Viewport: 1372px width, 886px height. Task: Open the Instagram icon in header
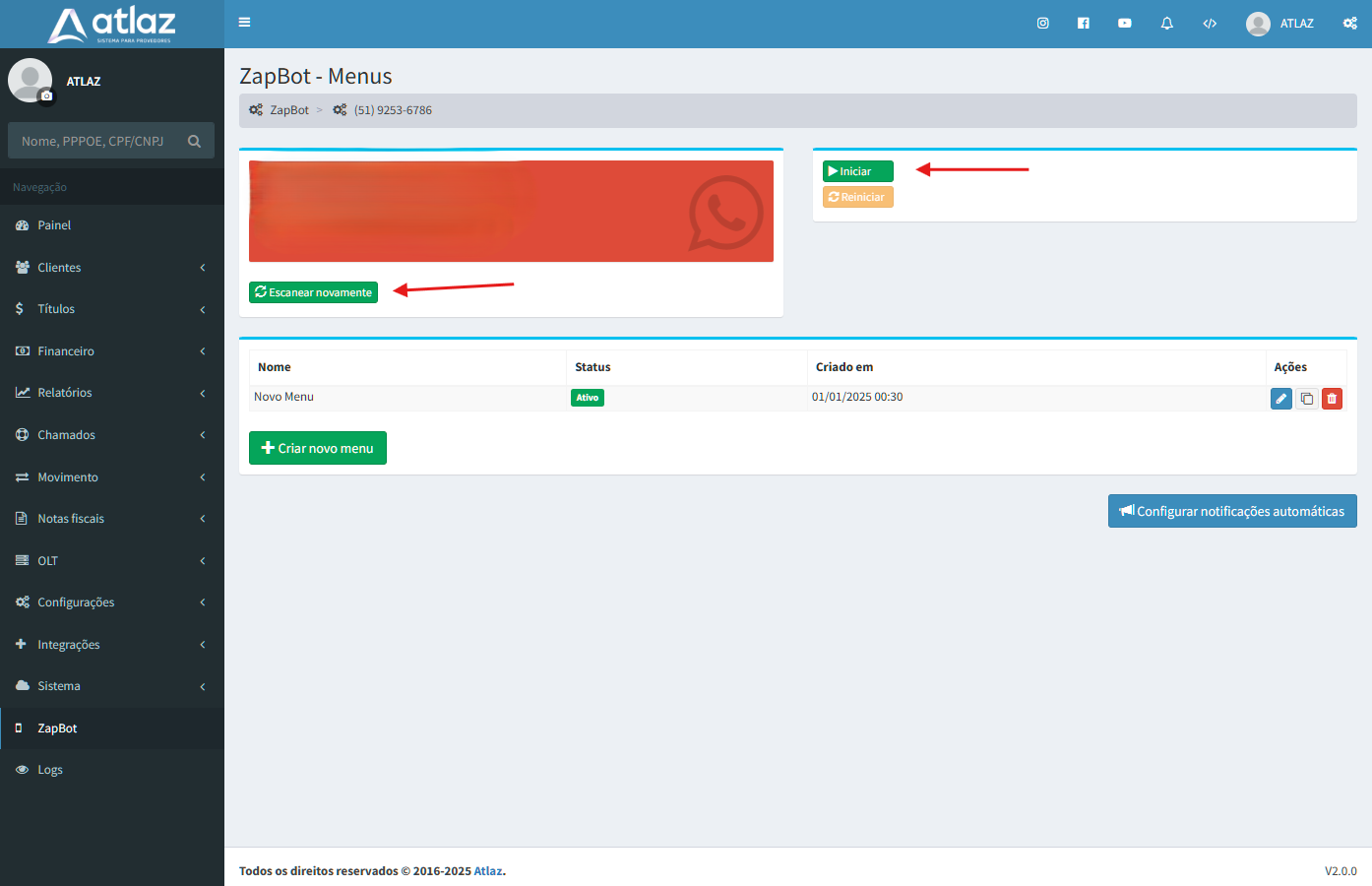[x=1042, y=24]
